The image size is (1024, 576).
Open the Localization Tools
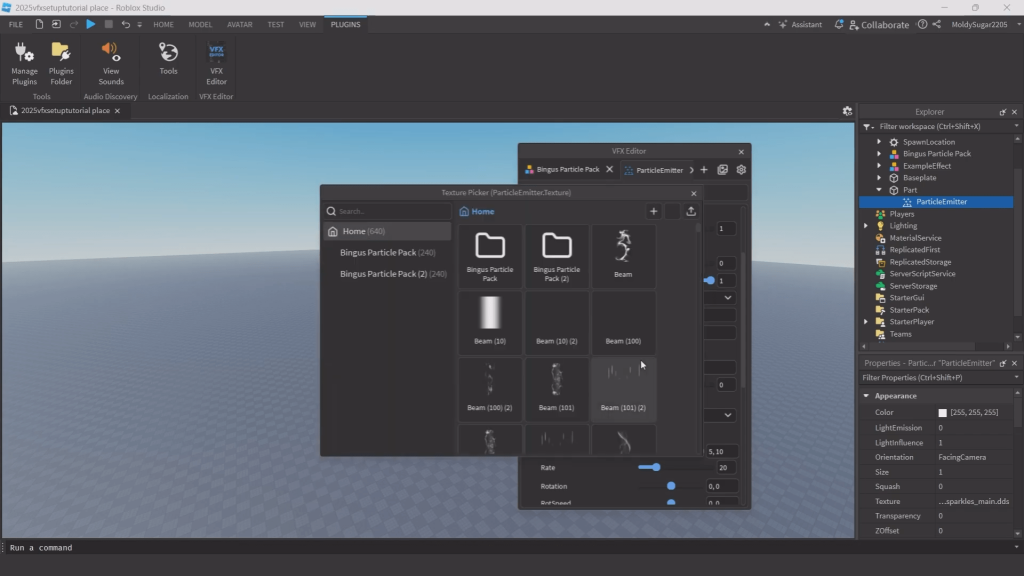(168, 59)
